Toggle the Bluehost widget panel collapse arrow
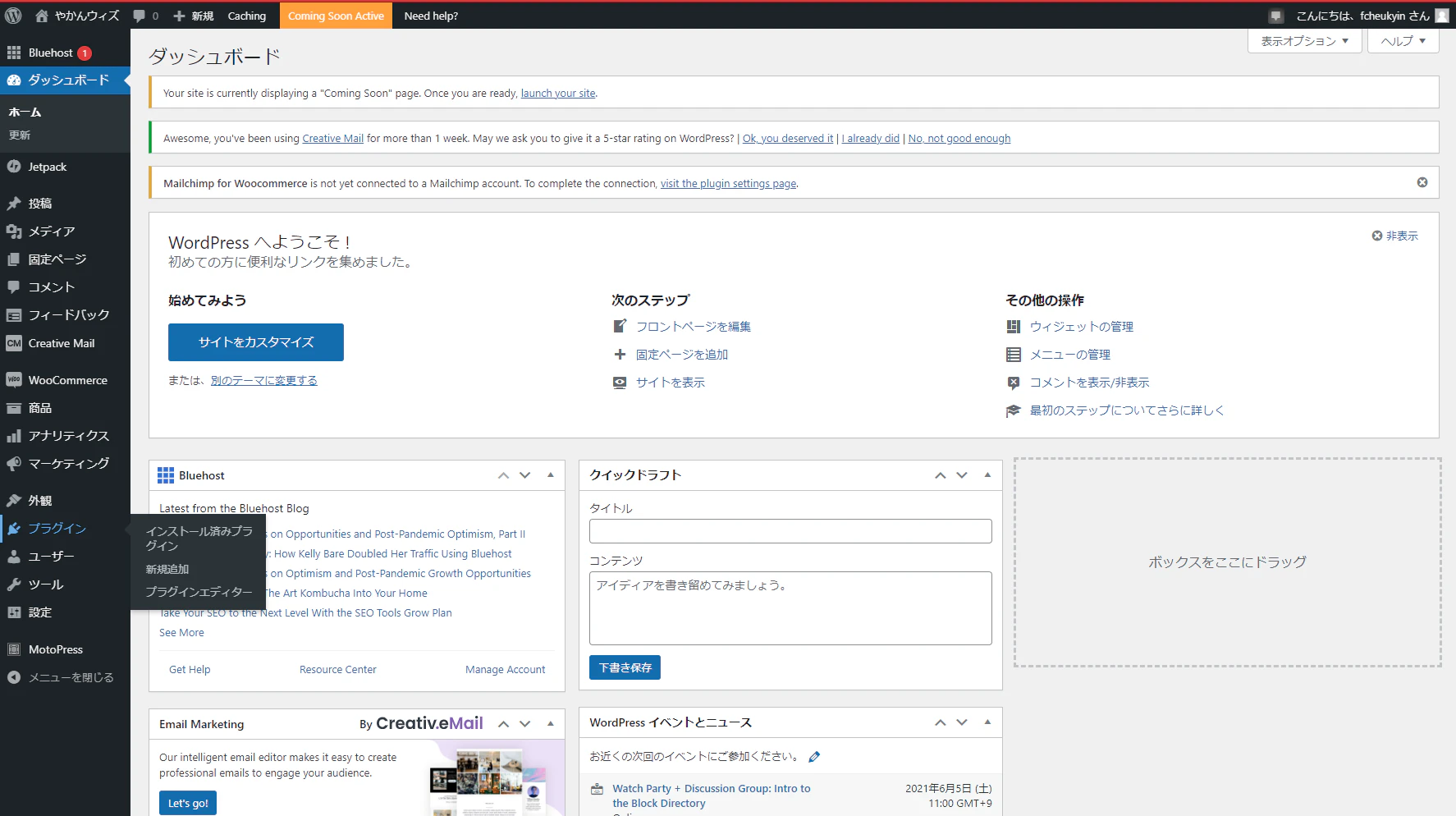Image resolution: width=1456 pixels, height=816 pixels. coord(551,475)
